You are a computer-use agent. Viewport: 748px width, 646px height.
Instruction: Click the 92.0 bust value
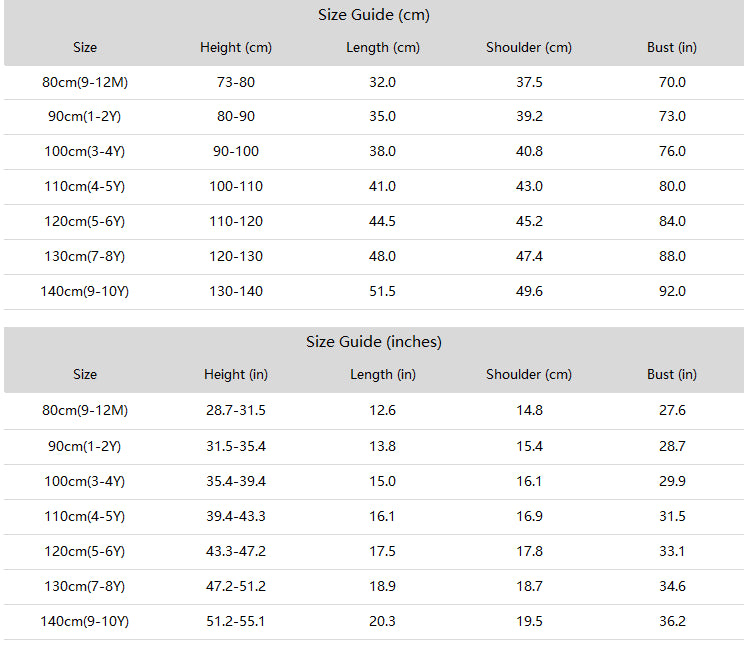click(672, 291)
